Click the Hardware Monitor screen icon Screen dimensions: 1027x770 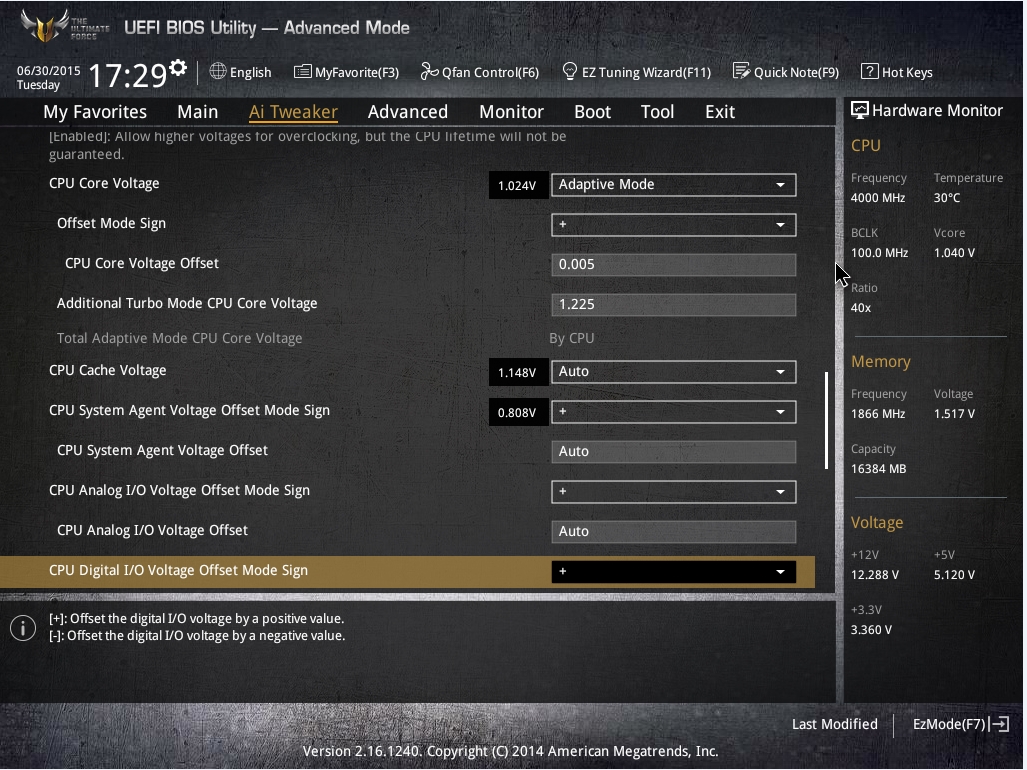[859, 110]
